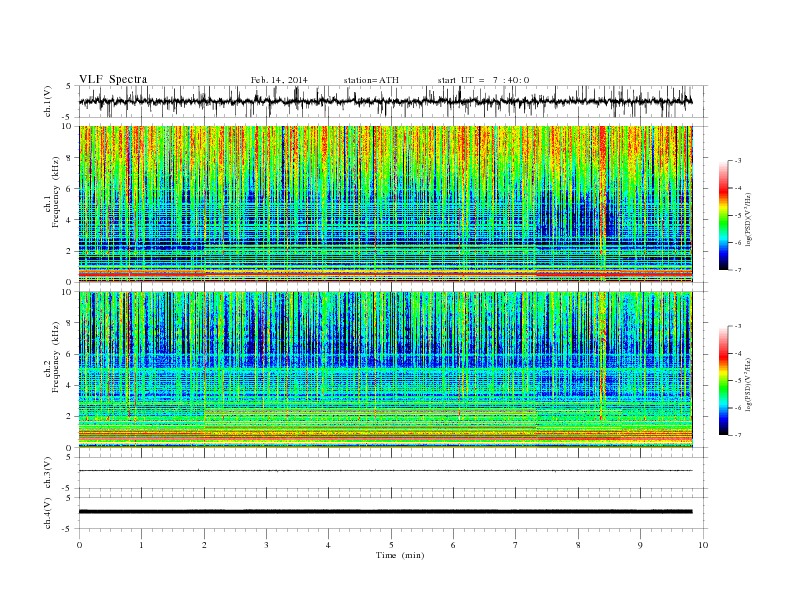792x612 pixels.
Task: Click the 'ch.3(V)' axis label
Action: point(48,473)
